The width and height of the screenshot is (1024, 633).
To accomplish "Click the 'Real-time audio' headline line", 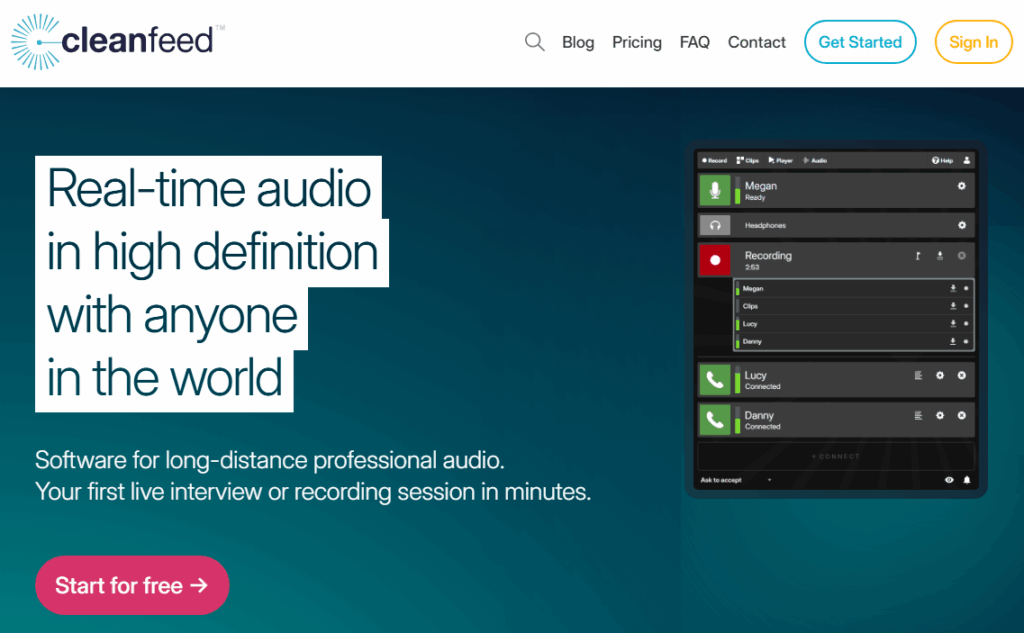I will (x=209, y=189).
